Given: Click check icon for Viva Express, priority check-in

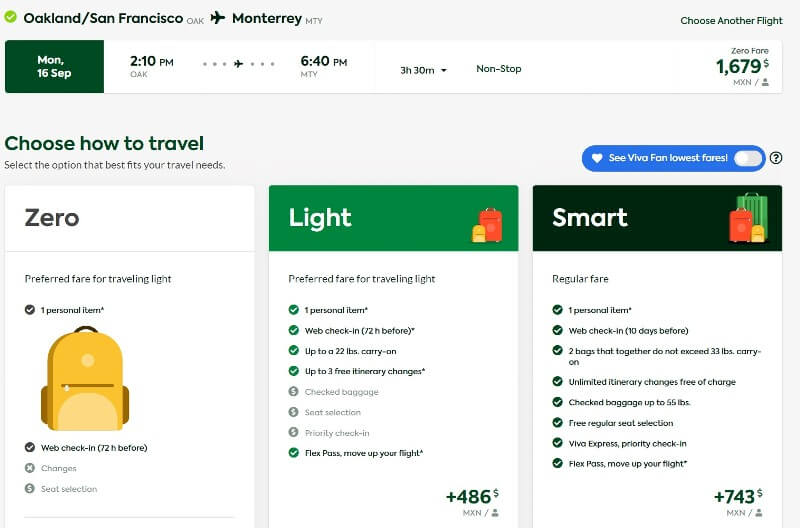Looking at the screenshot, I should click(x=557, y=443).
